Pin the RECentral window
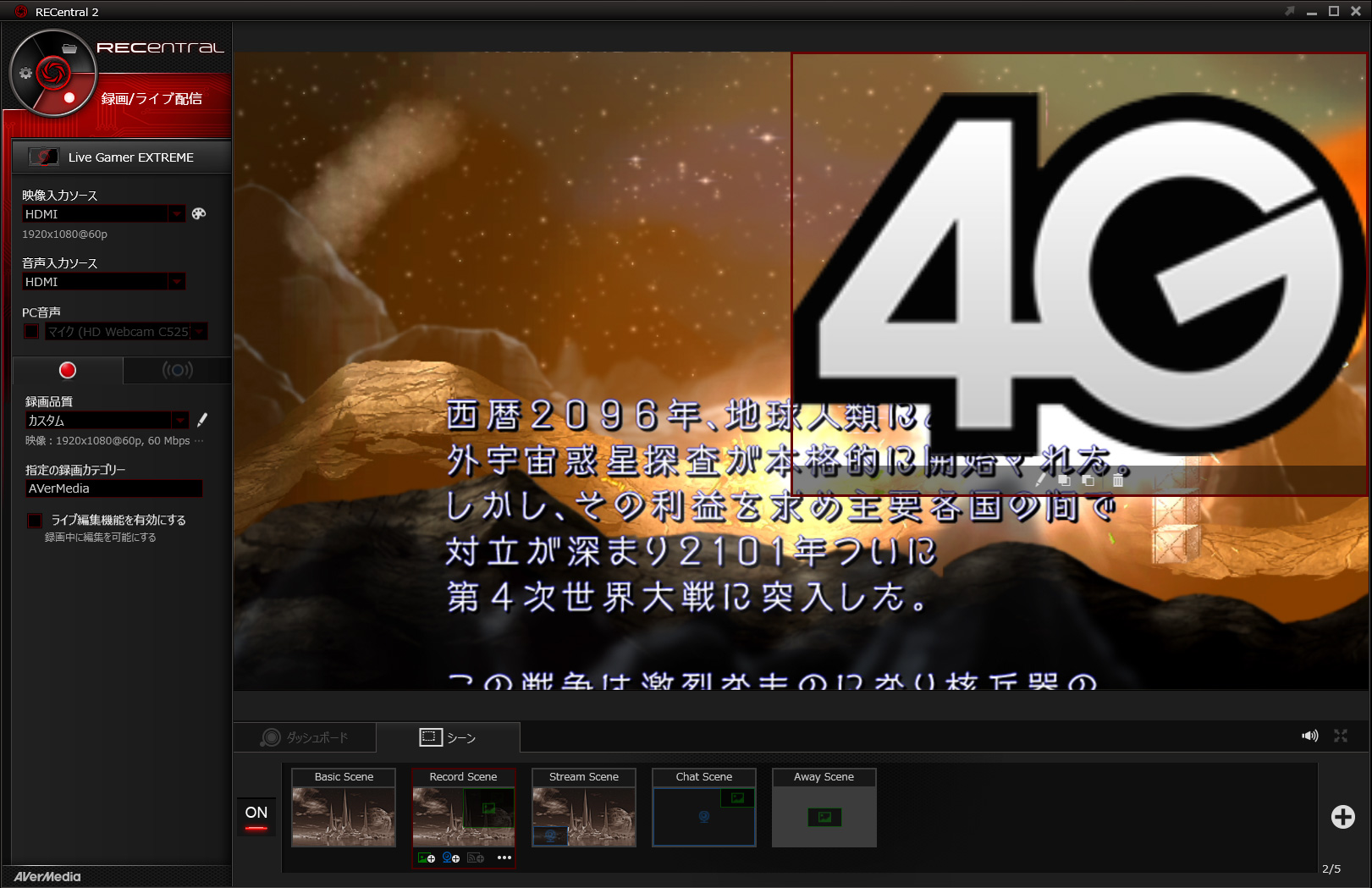1372x888 pixels. click(x=1289, y=11)
